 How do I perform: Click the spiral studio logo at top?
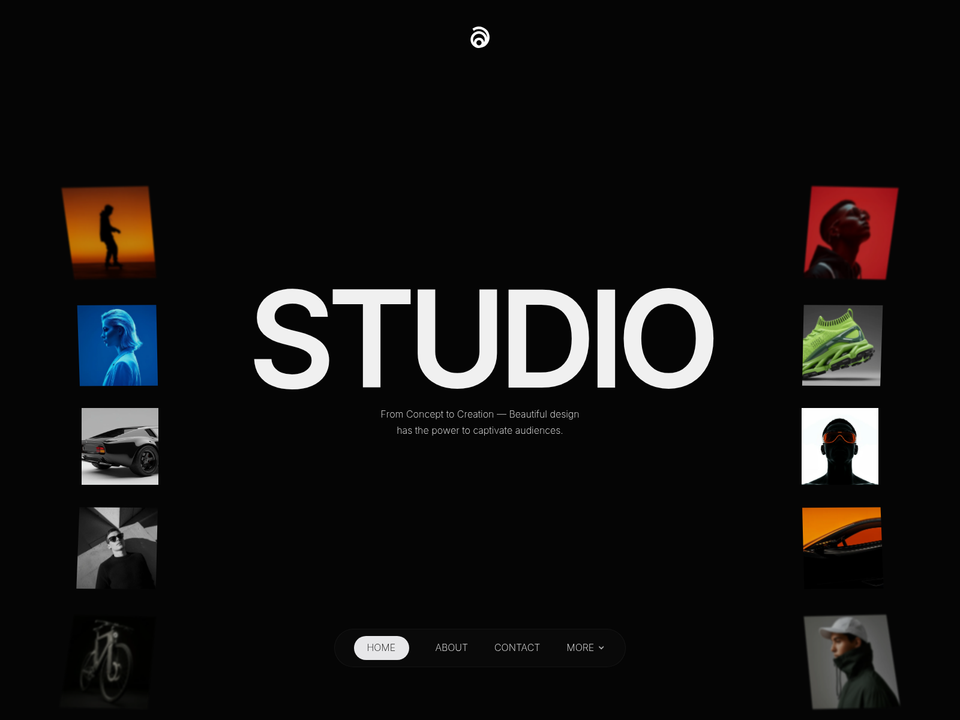pos(480,37)
